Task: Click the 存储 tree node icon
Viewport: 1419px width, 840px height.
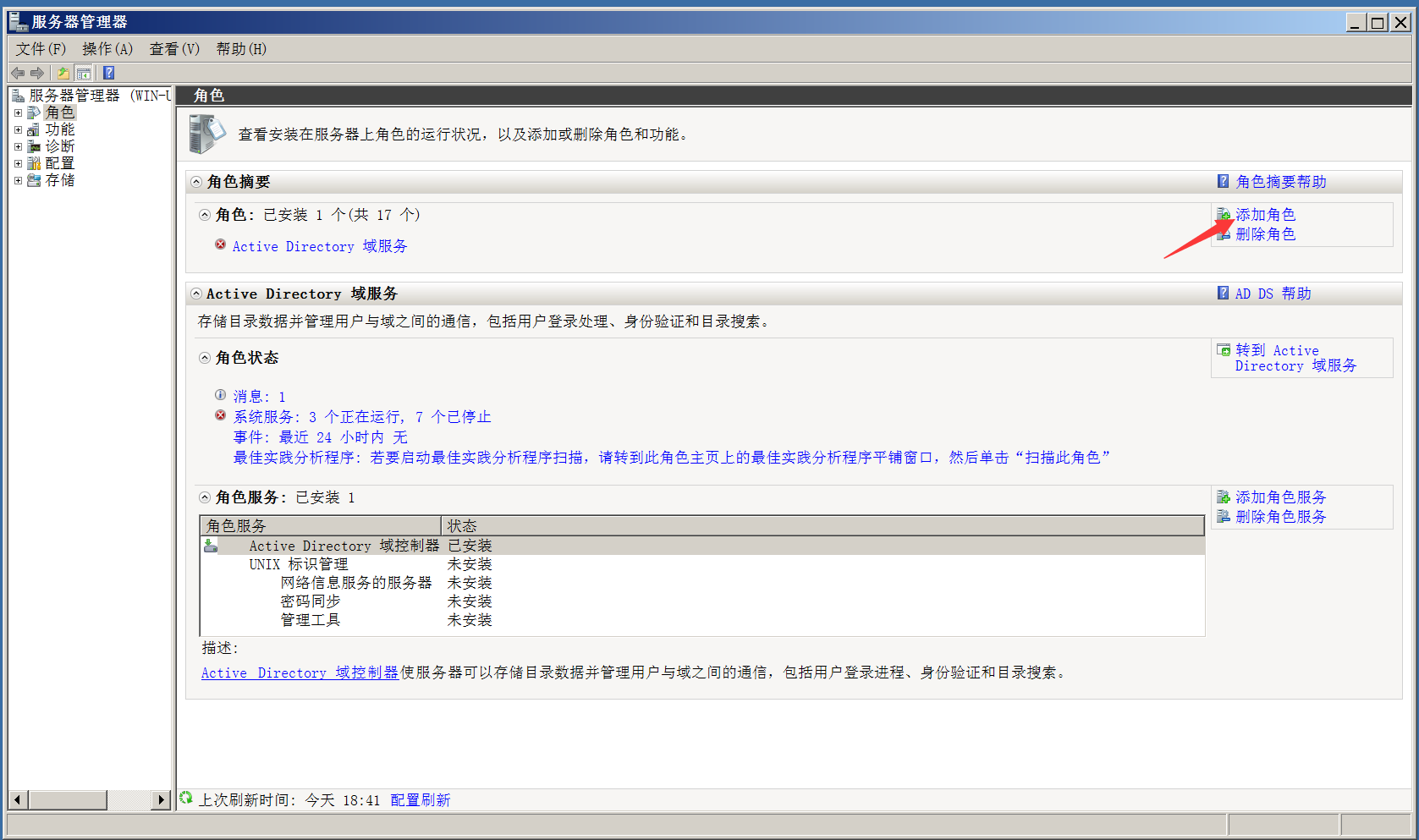Action: coord(34,180)
